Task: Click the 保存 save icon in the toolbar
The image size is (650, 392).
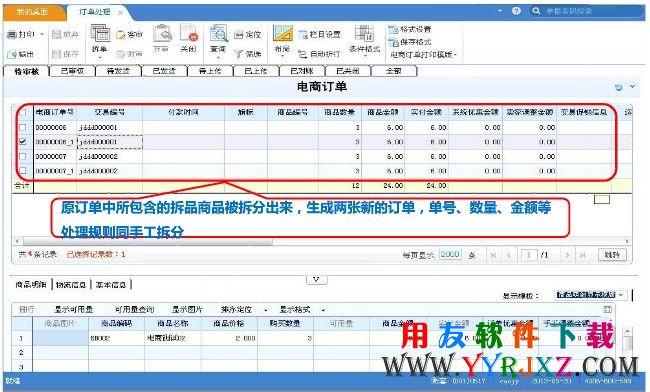Action: point(57,54)
